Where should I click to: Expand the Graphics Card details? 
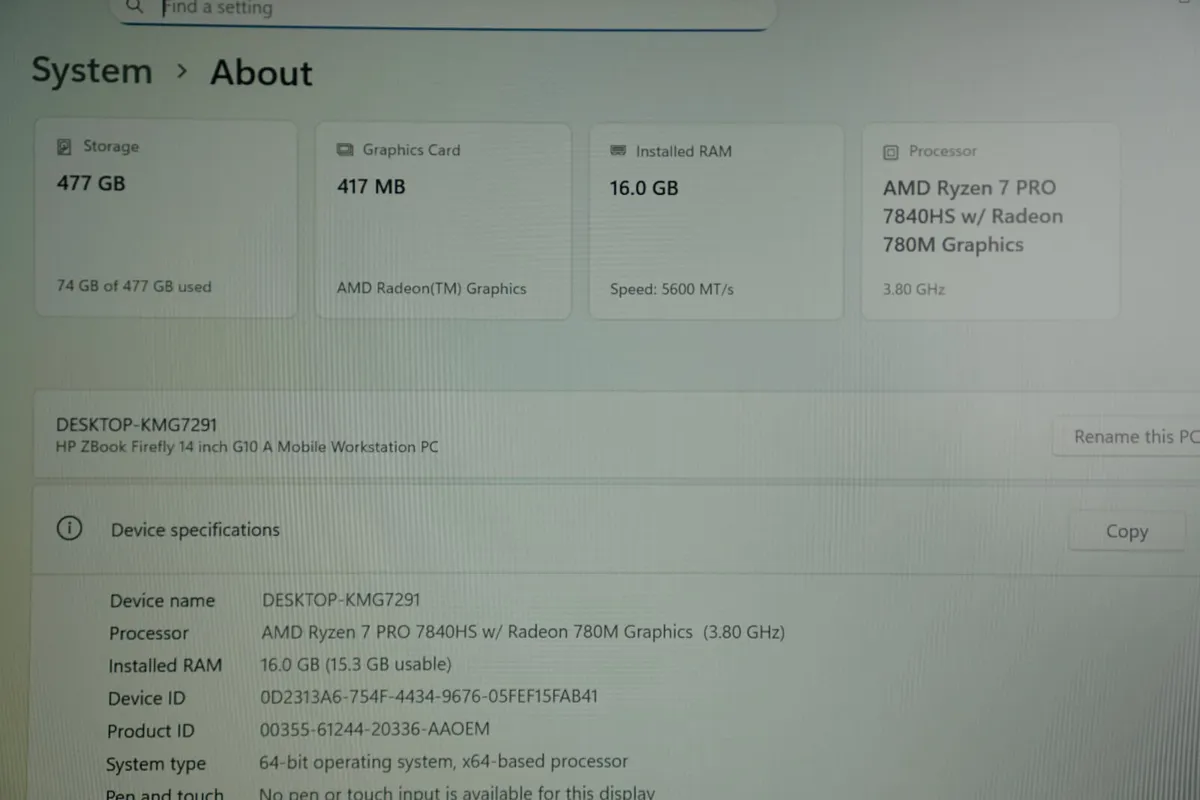coord(443,220)
